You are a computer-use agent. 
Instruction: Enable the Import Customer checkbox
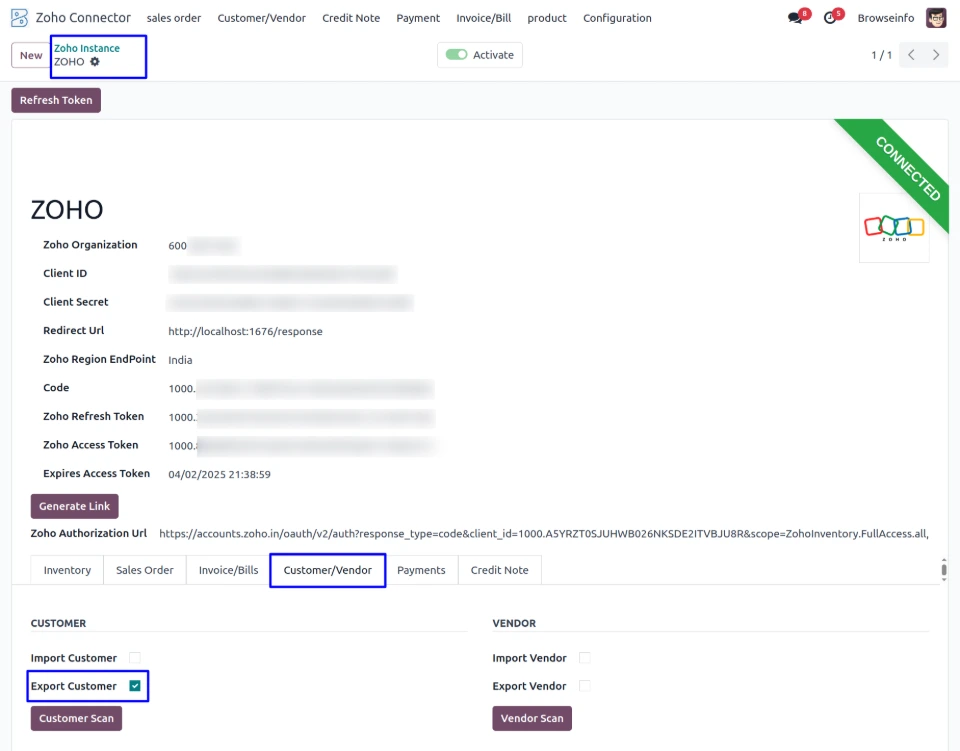coord(135,658)
